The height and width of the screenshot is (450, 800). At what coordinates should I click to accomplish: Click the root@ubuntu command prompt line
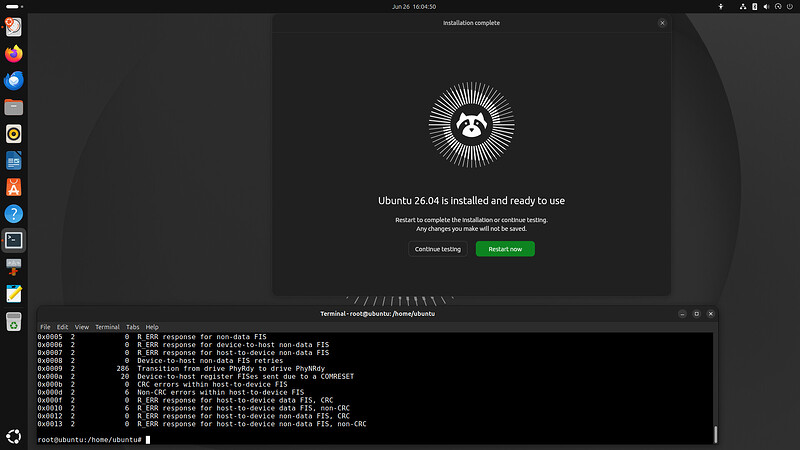[94, 440]
